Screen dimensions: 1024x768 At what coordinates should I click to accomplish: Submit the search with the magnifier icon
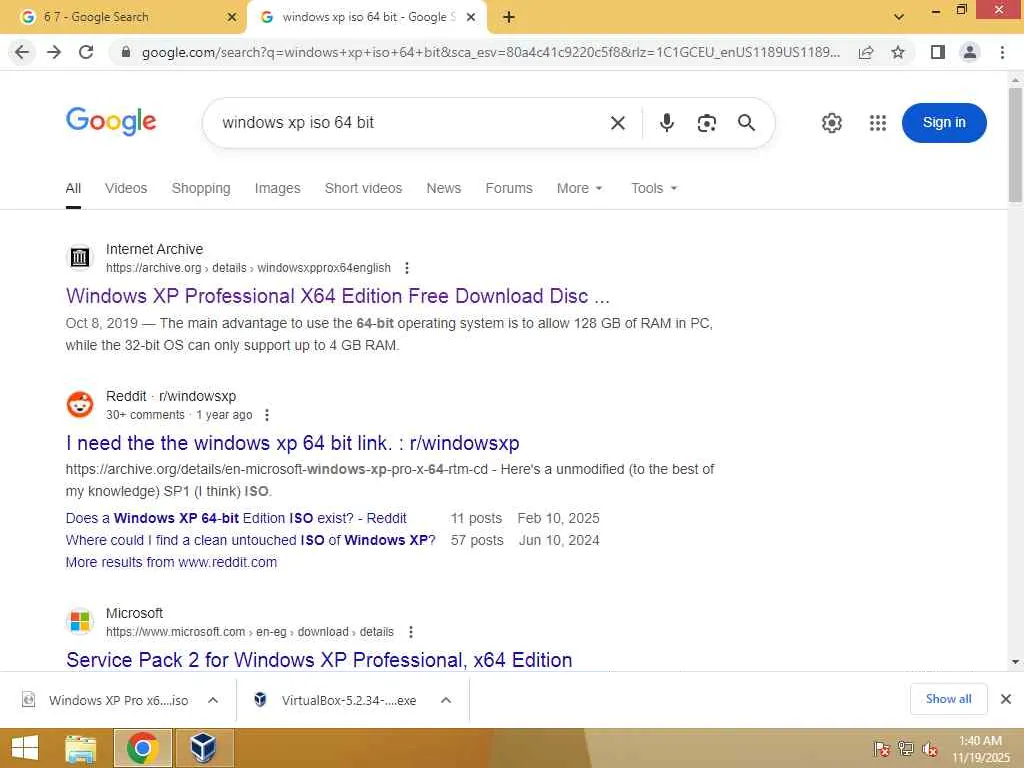(x=746, y=123)
